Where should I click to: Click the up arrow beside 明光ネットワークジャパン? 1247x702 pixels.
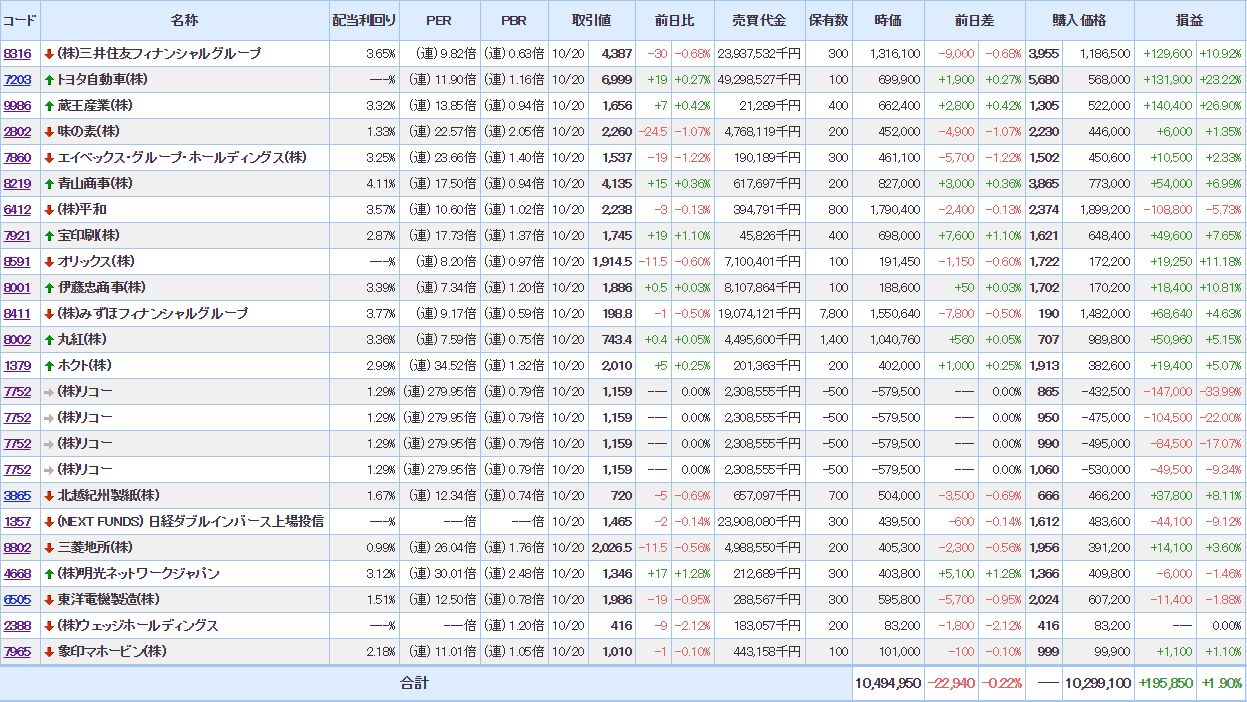point(48,574)
